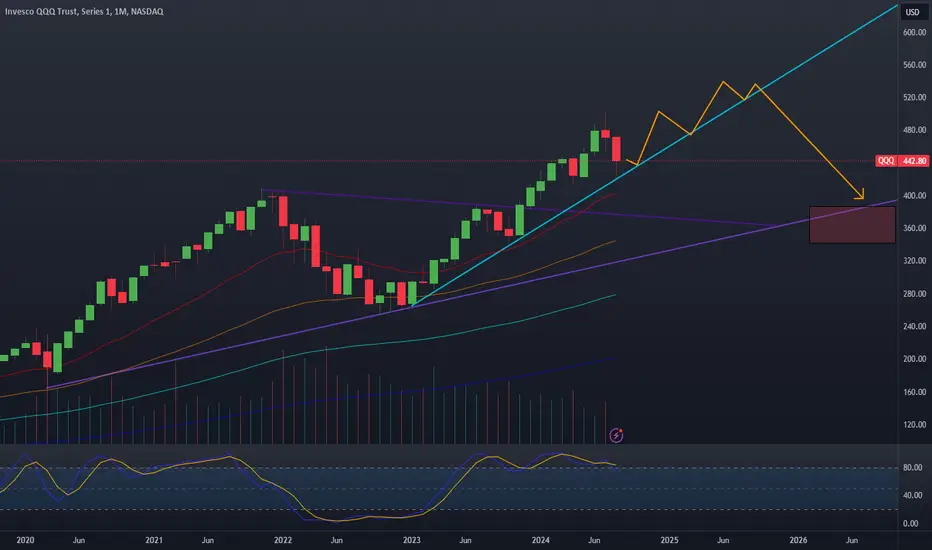Click the 600.00 price axis label

pyautogui.click(x=914, y=32)
